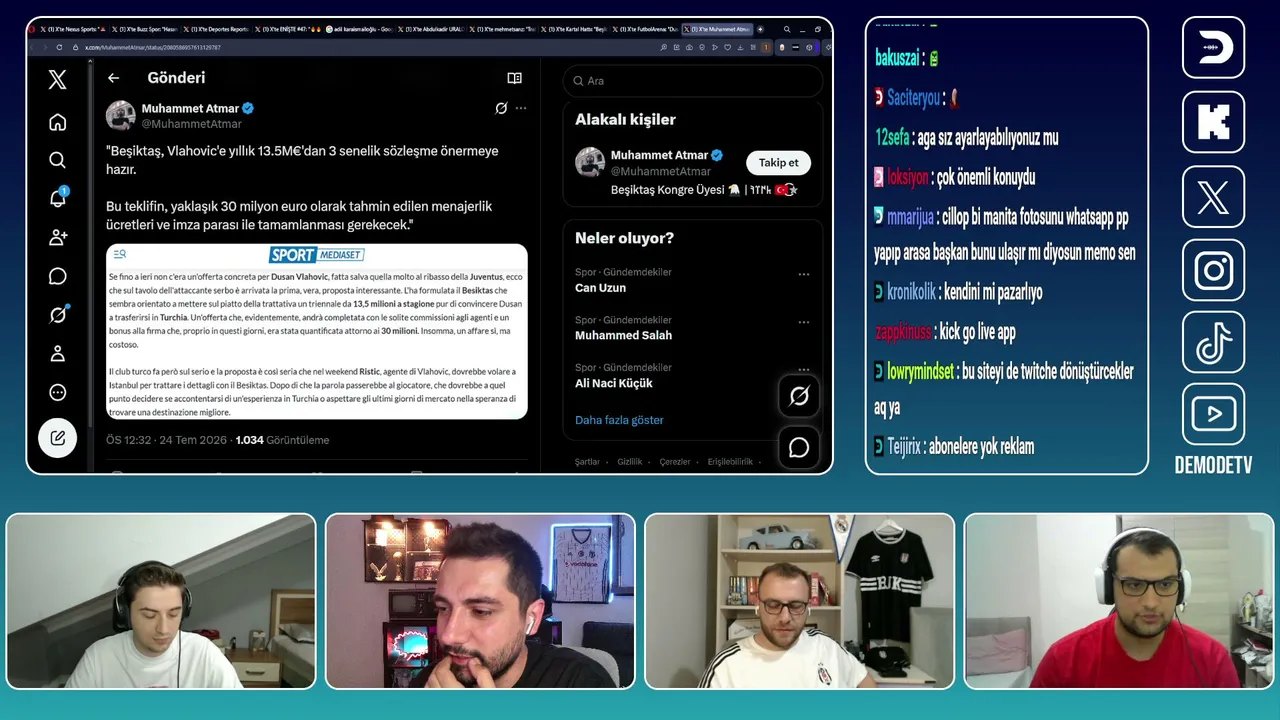The width and height of the screenshot is (1280, 720).
Task: Click the top D logo icon in the overlay
Action: pyautogui.click(x=1213, y=48)
